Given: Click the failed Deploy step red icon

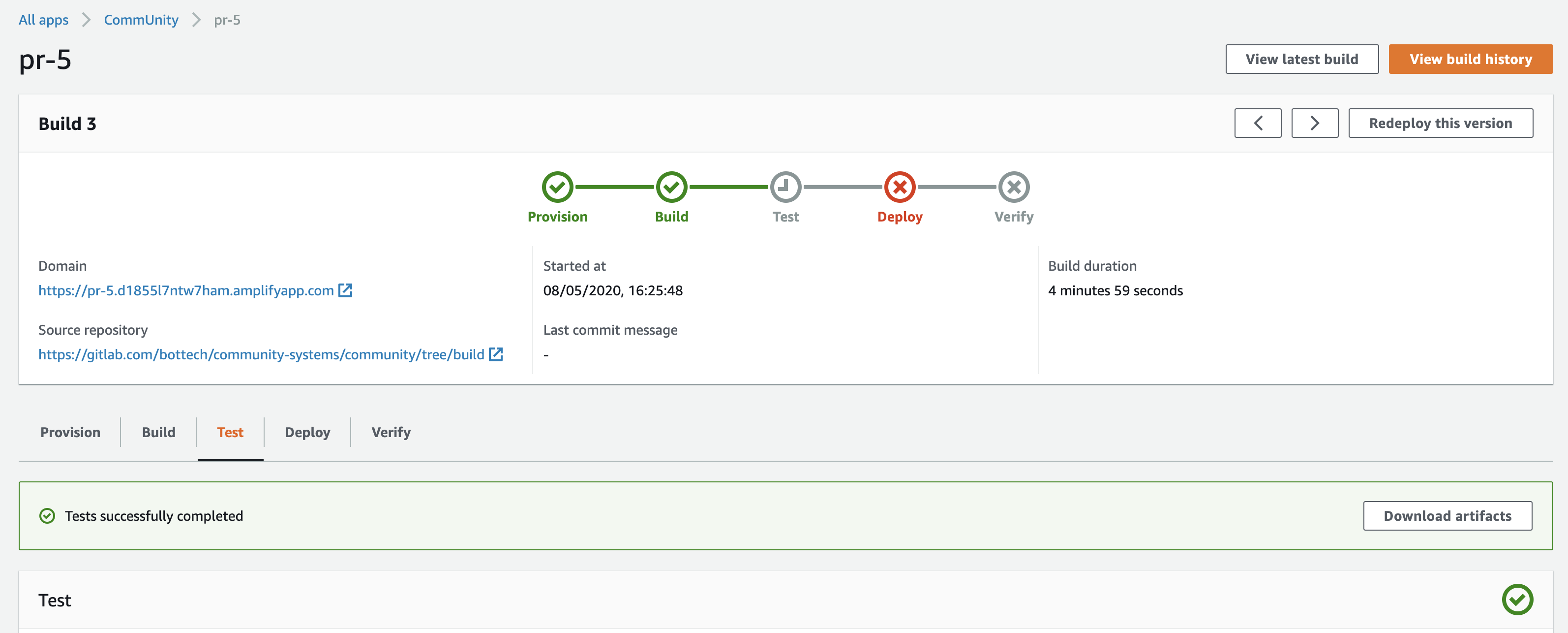Looking at the screenshot, I should pos(900,187).
